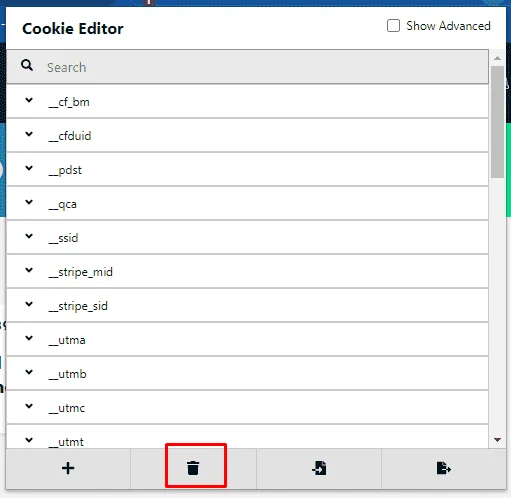511x498 pixels.
Task: Expand the __utmc cookie chevron
Action: 29,406
